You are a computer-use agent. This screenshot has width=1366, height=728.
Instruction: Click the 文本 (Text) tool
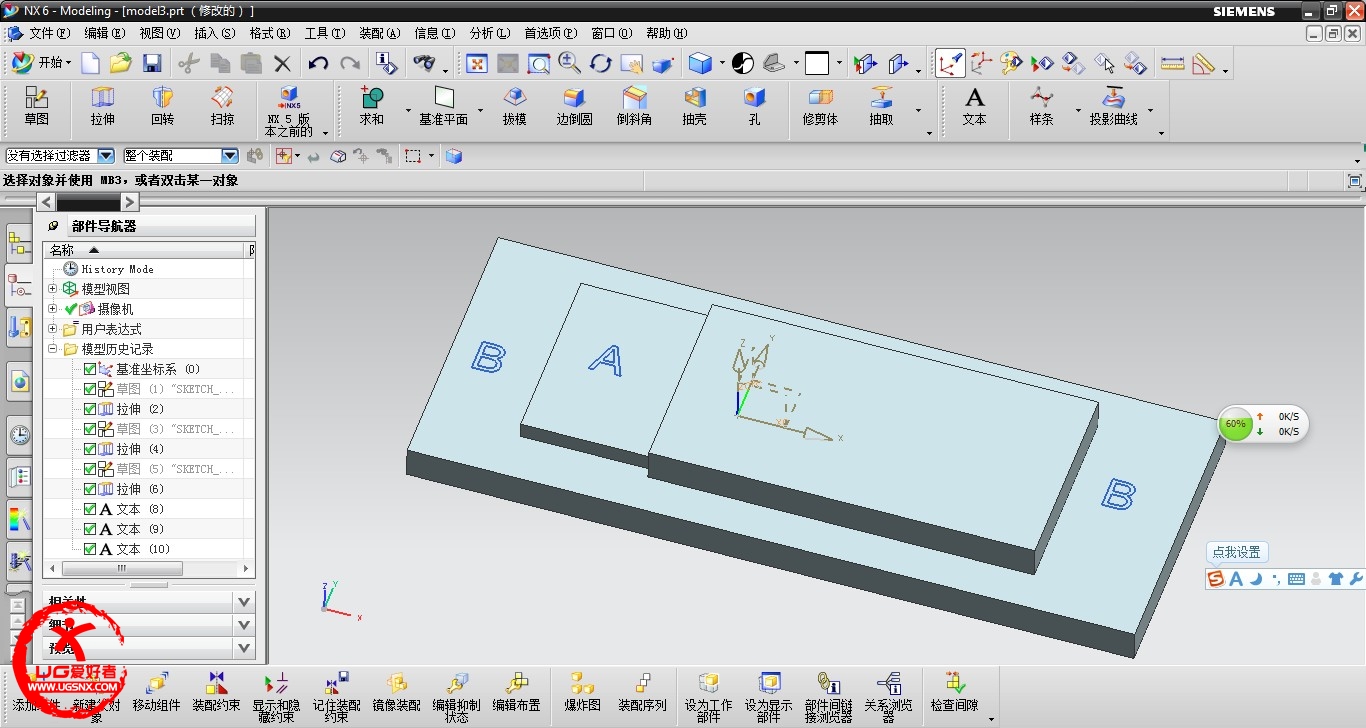coord(974,107)
